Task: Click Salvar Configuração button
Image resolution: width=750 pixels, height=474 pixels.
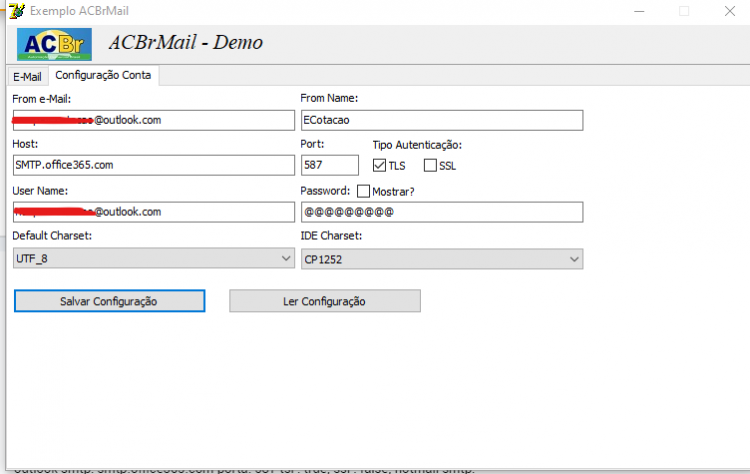Action: [110, 301]
